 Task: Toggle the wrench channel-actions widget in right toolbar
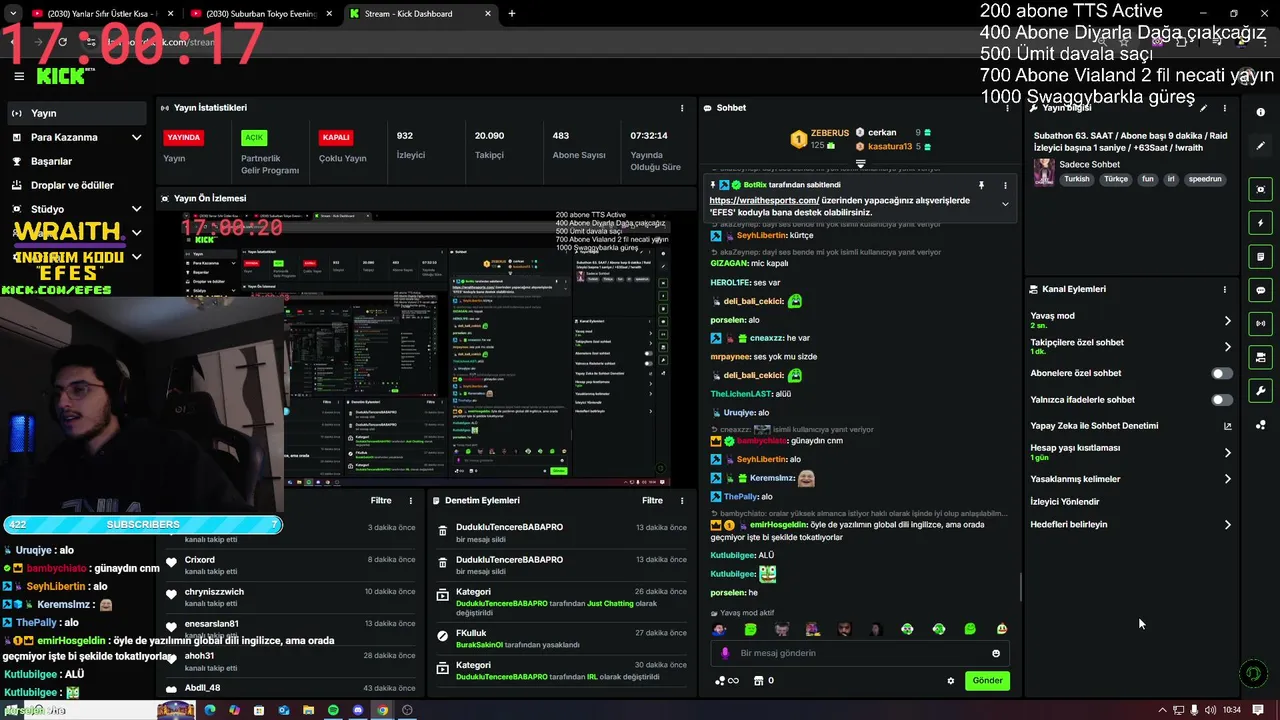tap(1260, 391)
